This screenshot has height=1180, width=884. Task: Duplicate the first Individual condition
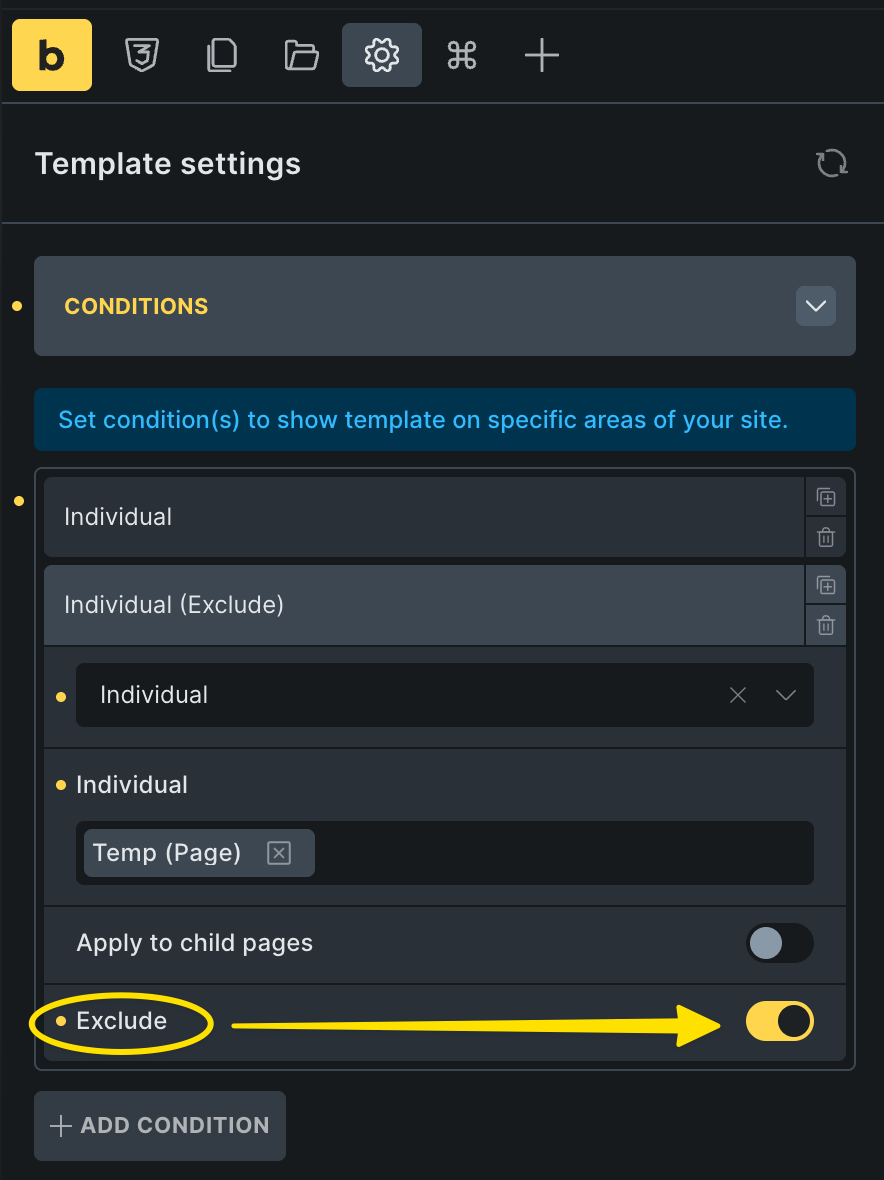[826, 497]
